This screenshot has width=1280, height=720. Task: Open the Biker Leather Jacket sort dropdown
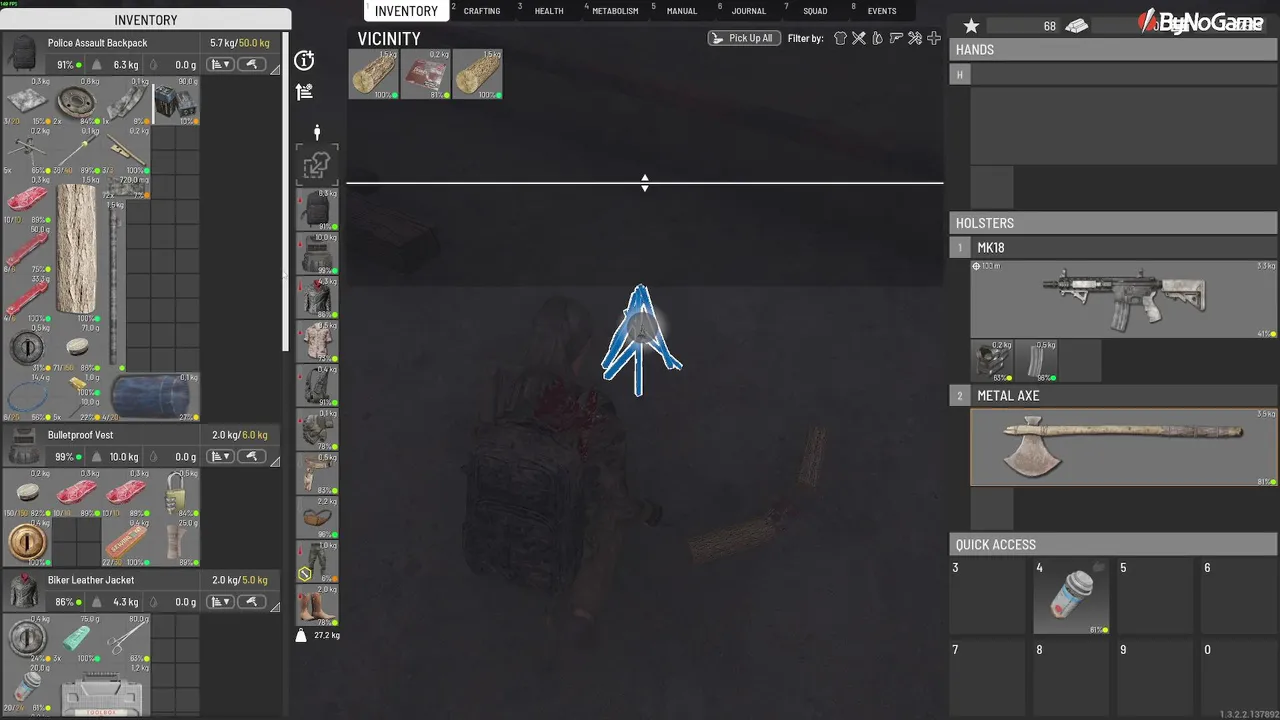220,602
